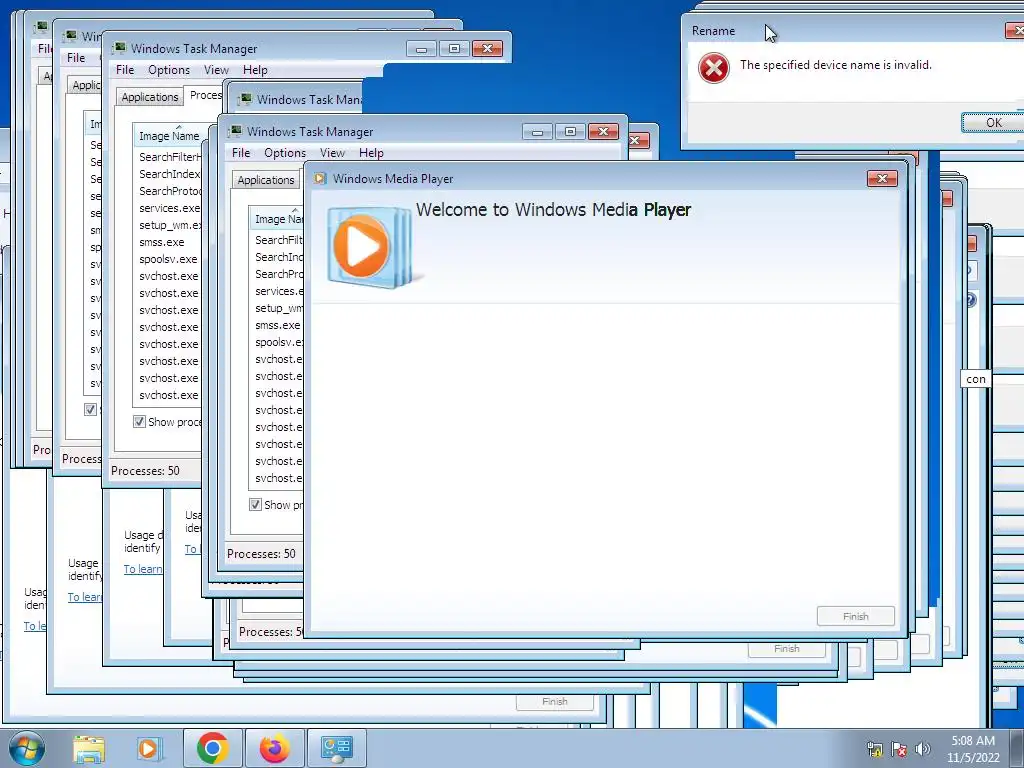Click the Control Panel taskbar icon
1024x768 pixels.
tap(336, 748)
